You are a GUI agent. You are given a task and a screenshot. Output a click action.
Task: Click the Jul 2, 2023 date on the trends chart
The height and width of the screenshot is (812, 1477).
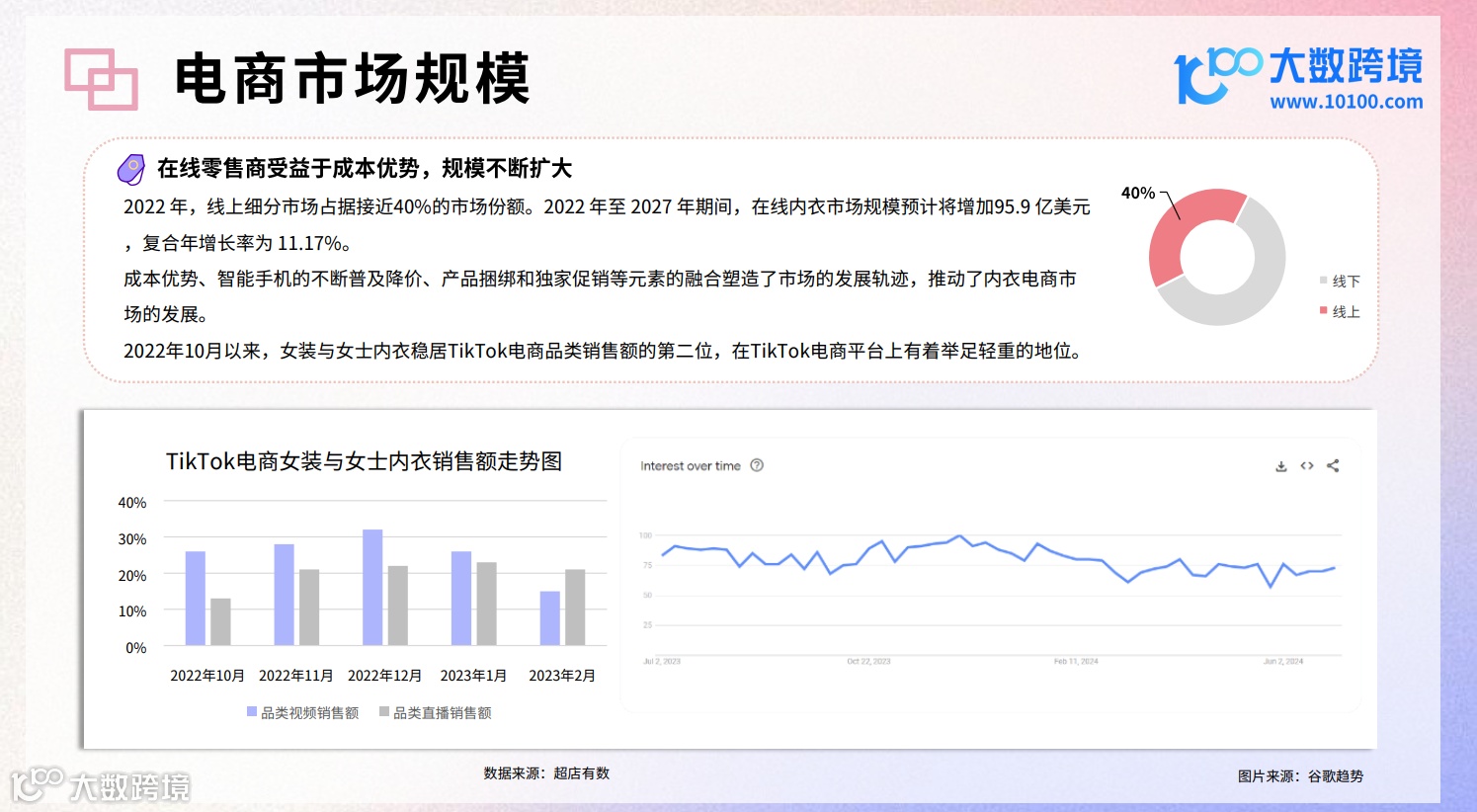(x=662, y=661)
